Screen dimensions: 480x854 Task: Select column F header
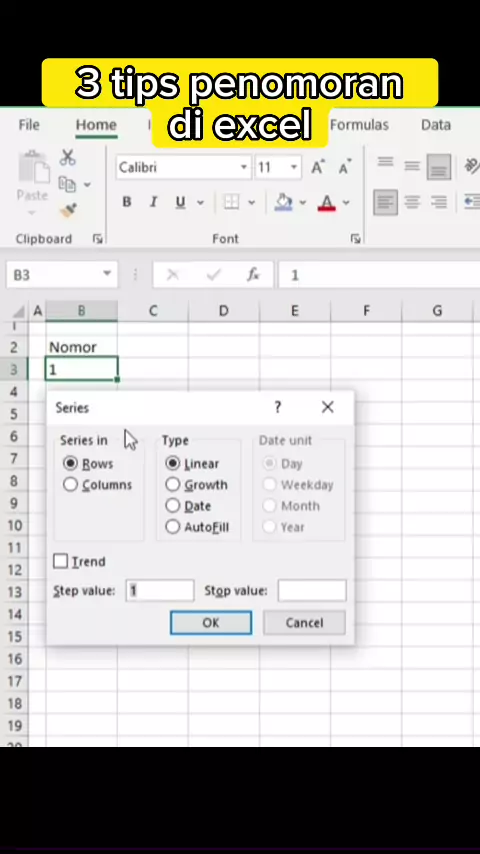click(366, 311)
